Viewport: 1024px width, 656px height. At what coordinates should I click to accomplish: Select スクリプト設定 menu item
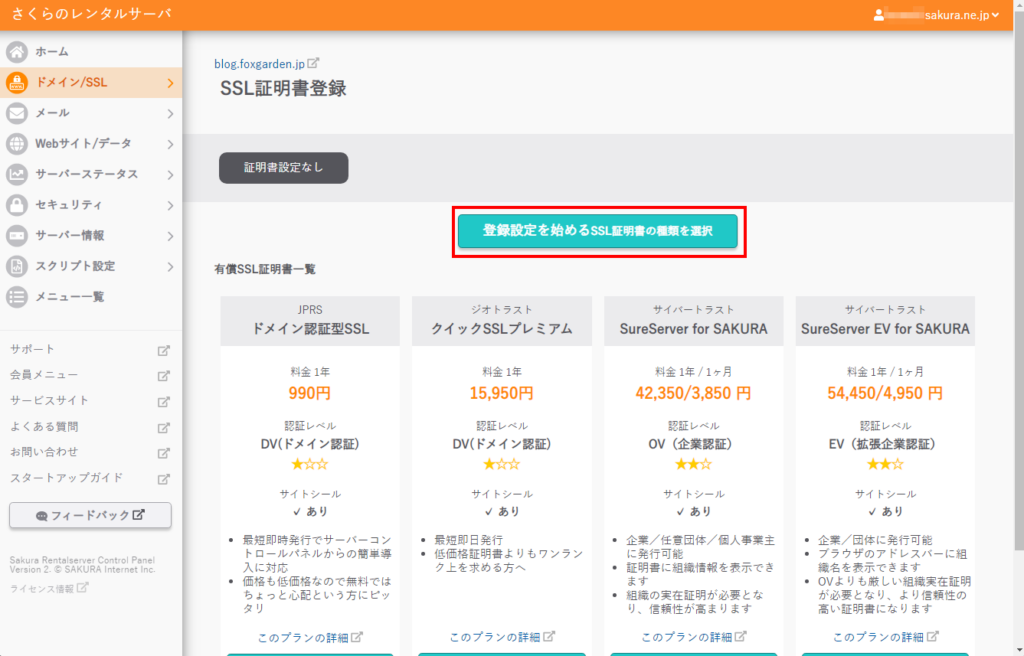(91, 266)
